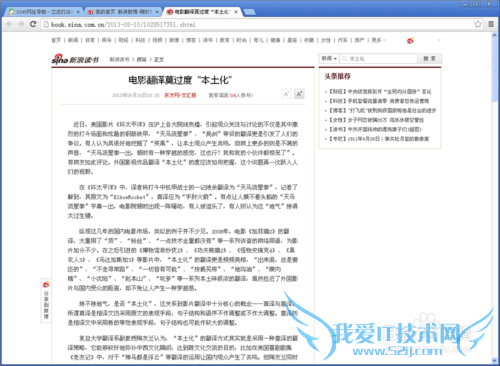Open the comments link showing 14人参与
Image resolution: width=500 pixels, height=366 pixels.
point(231,95)
